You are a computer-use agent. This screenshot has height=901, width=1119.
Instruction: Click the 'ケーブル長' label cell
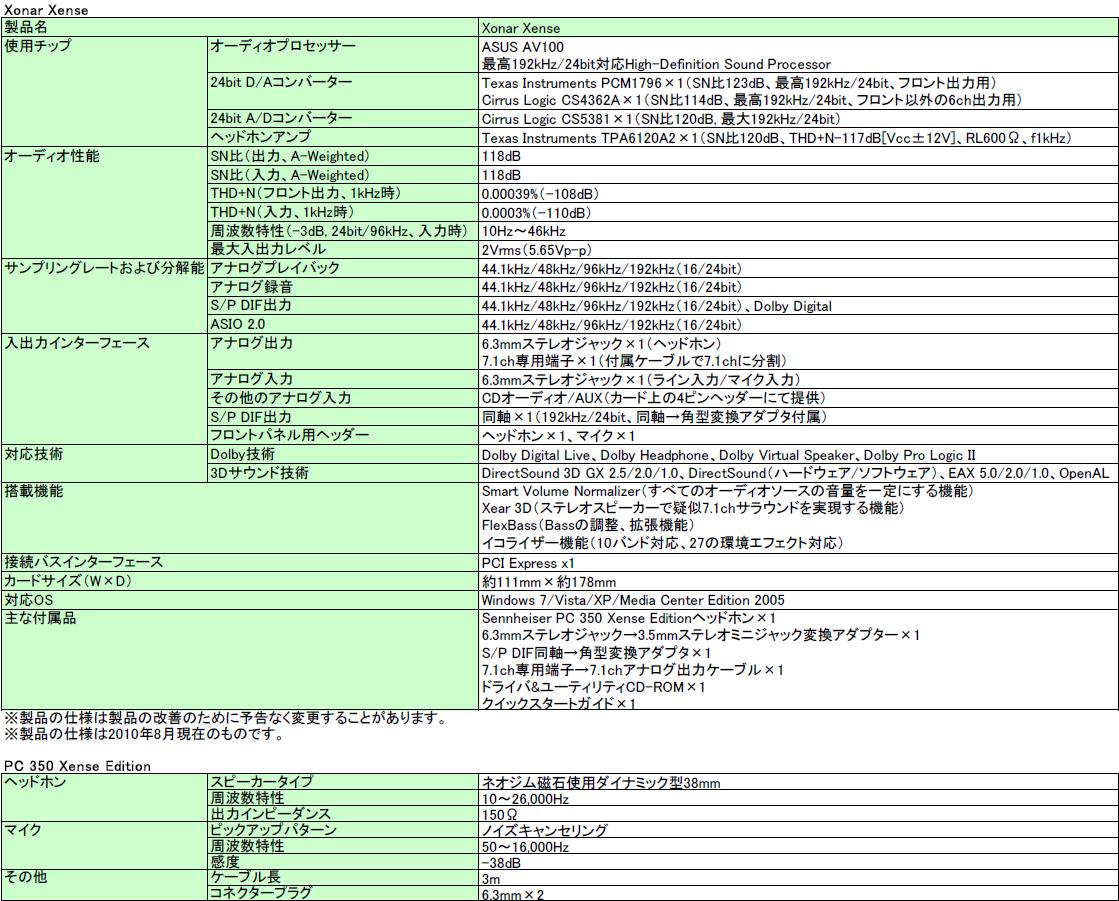(x=343, y=877)
